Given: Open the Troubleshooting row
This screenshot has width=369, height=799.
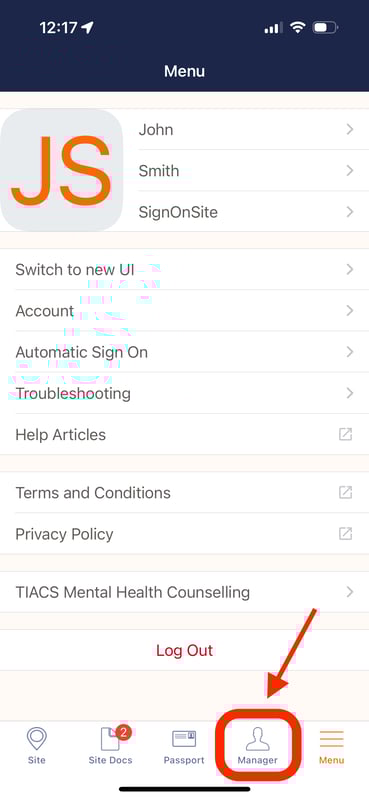Looking at the screenshot, I should [184, 393].
